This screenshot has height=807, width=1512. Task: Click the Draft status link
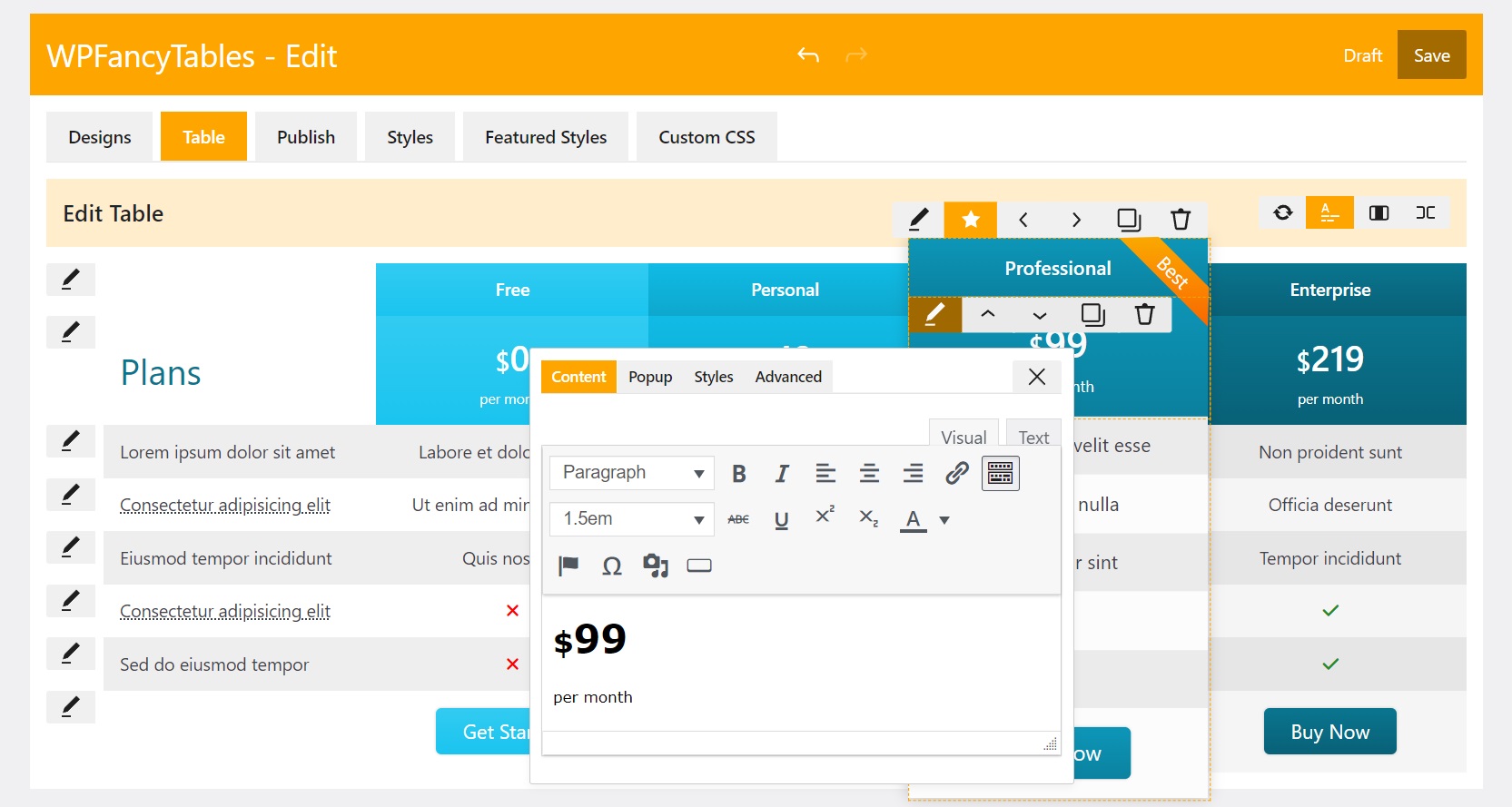coord(1363,55)
